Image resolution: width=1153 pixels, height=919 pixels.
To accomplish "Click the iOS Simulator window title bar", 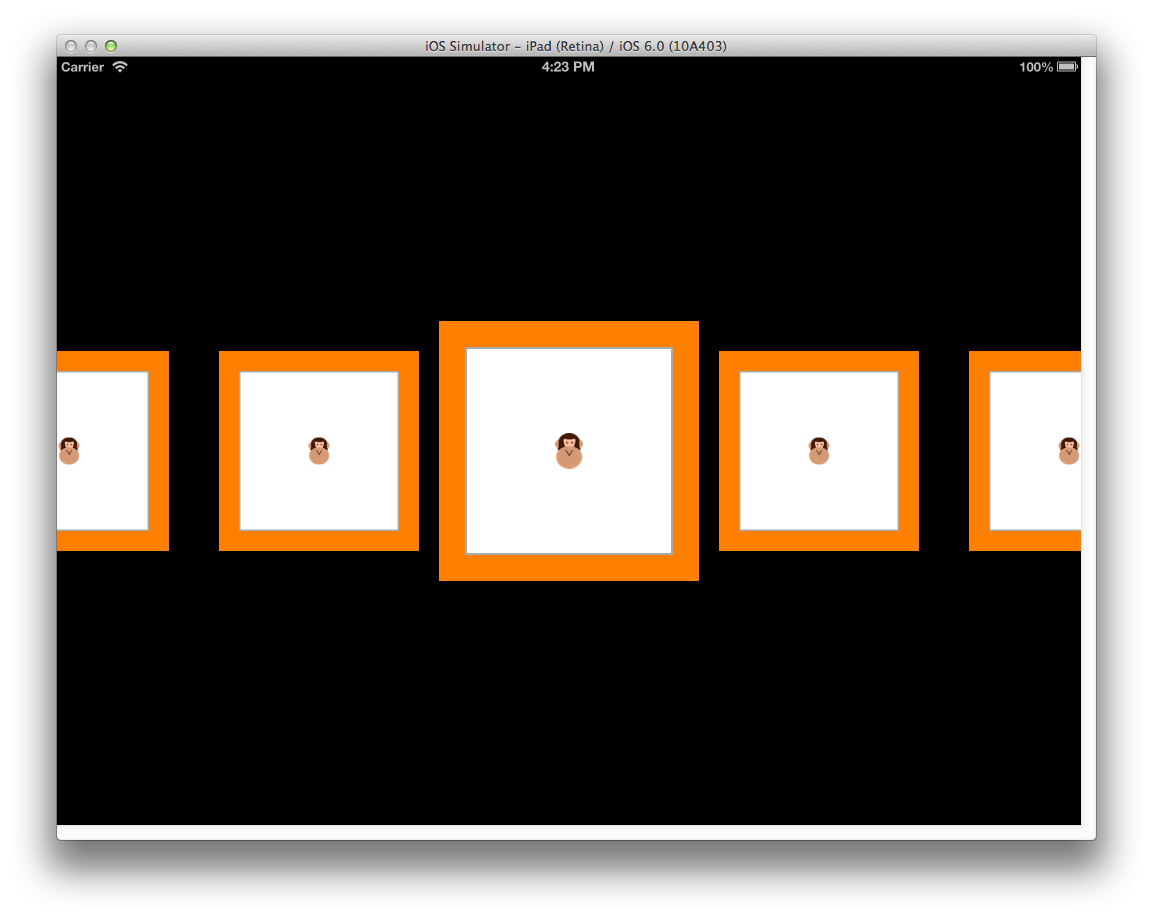I will pos(576,45).
